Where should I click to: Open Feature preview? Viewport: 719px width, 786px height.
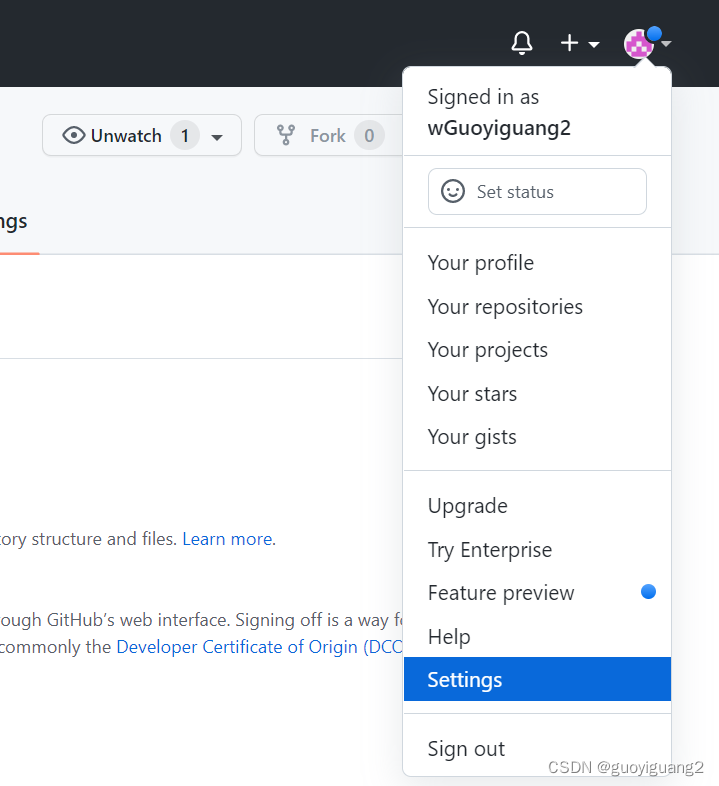[537, 593]
